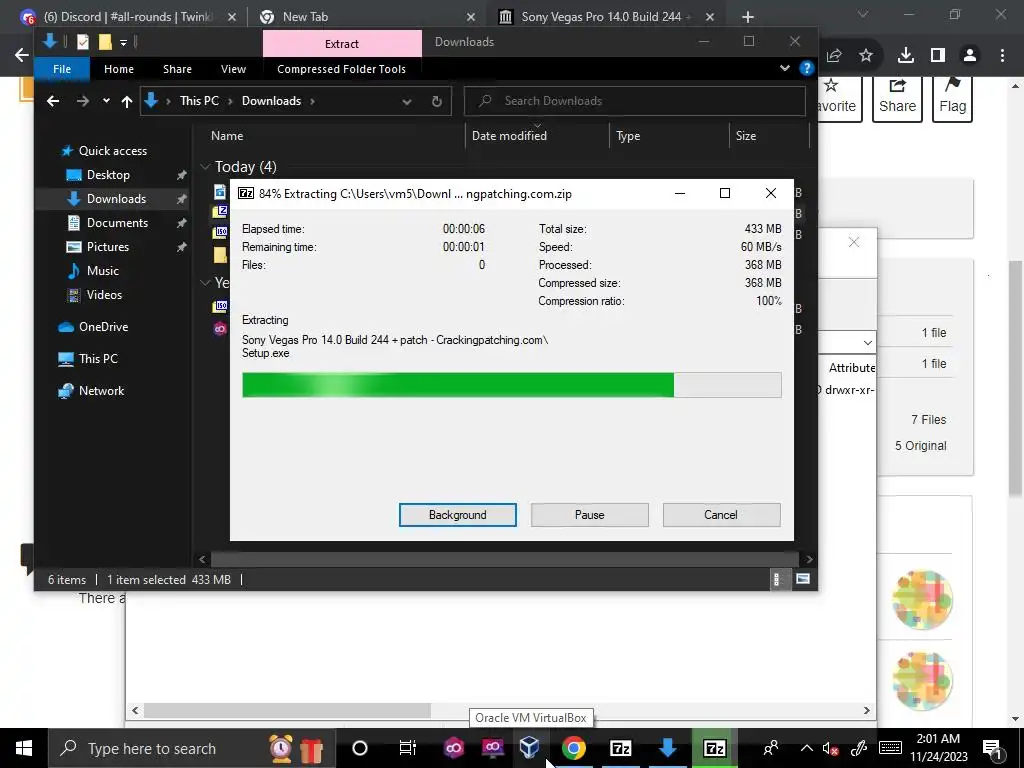Open Explorer help icon
This screenshot has height=768, width=1024.
click(x=807, y=68)
